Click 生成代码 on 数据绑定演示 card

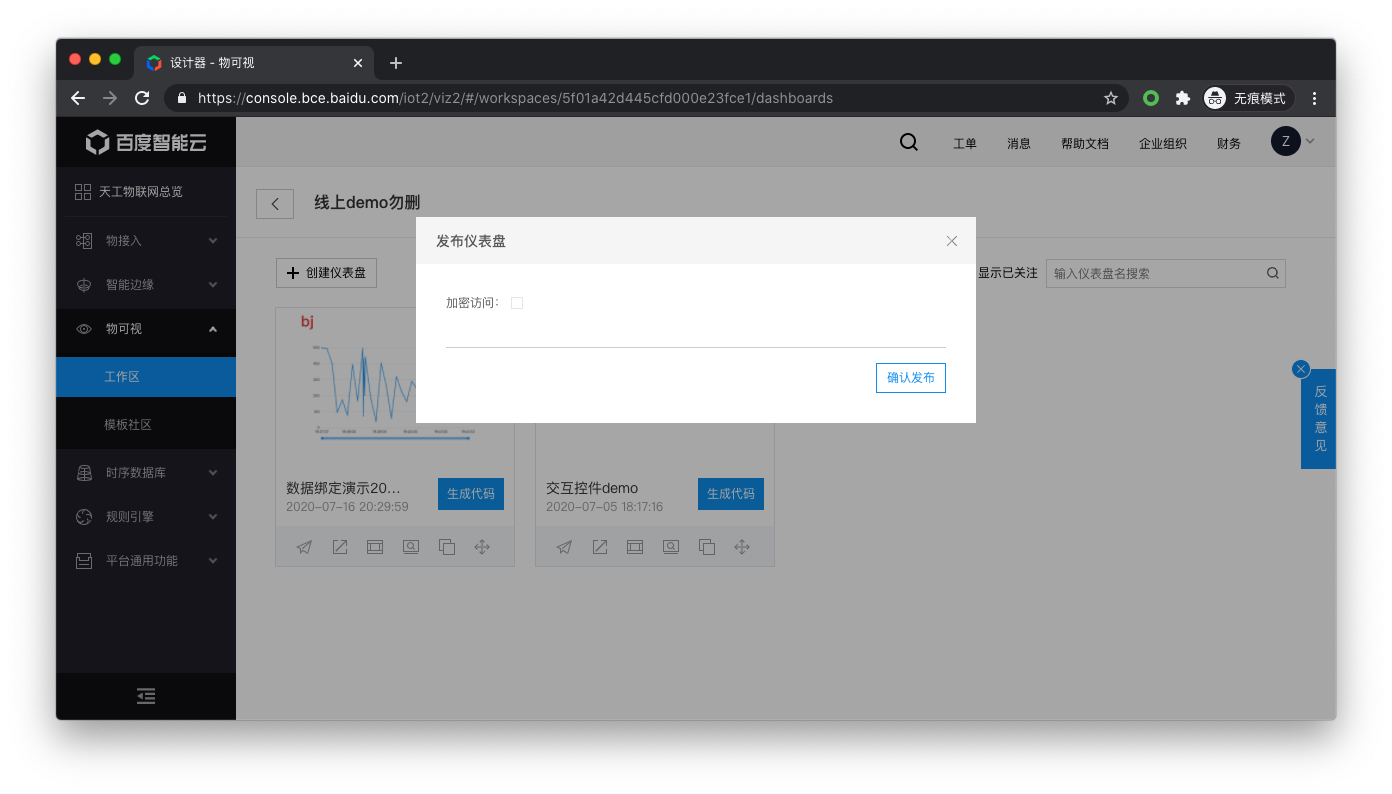click(471, 494)
